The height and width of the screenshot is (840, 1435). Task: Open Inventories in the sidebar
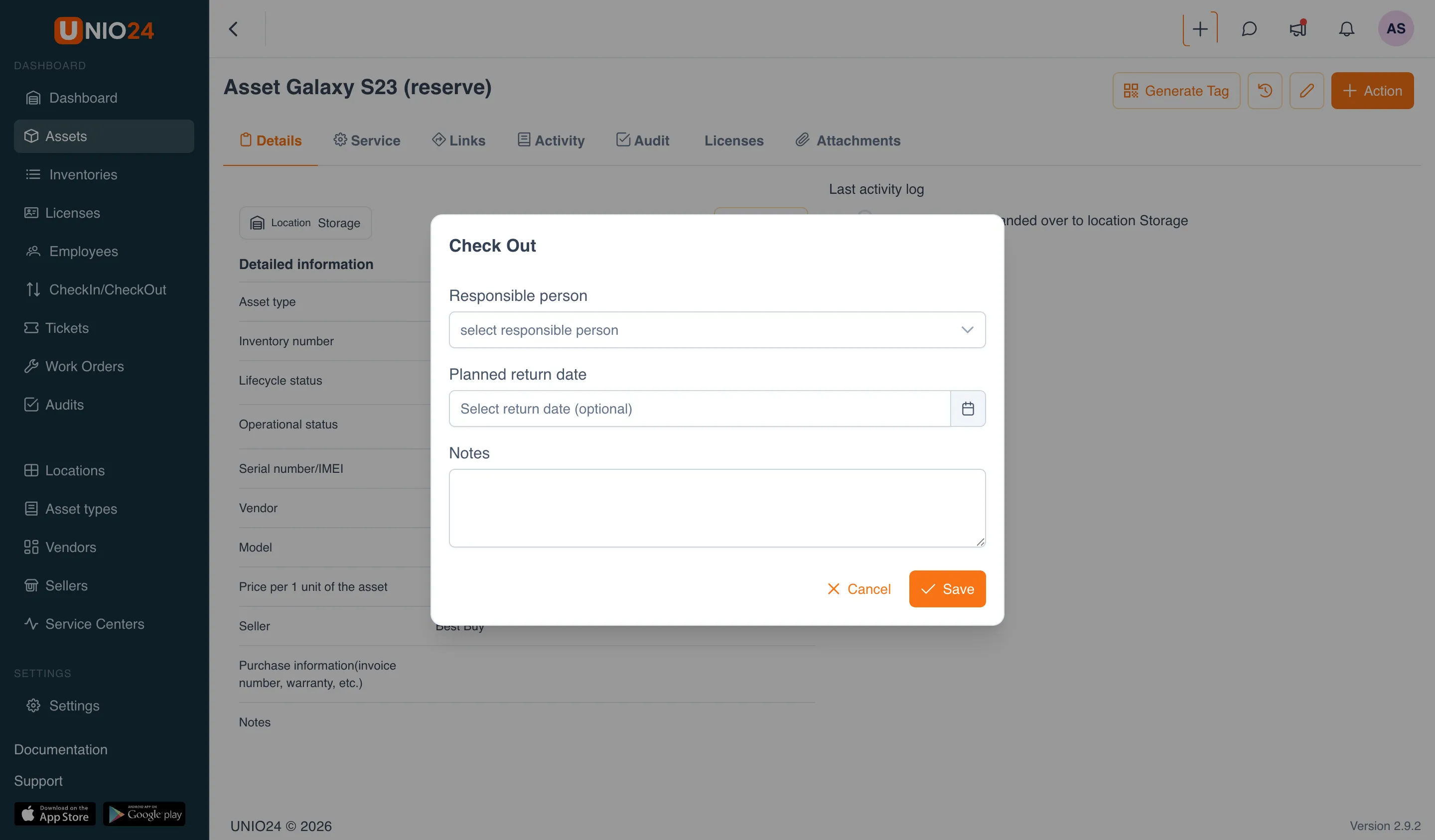104,174
